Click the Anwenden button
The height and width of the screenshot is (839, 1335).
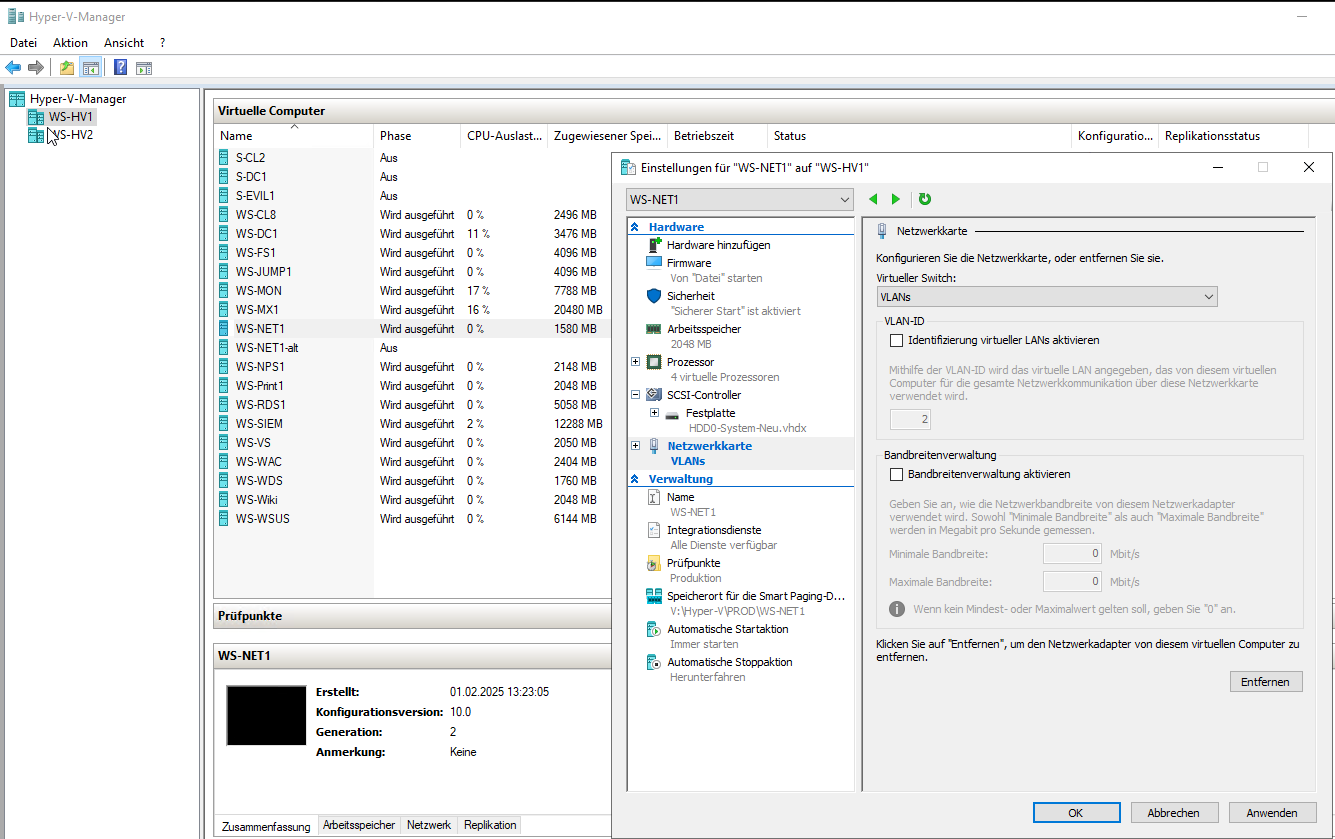(x=1272, y=813)
